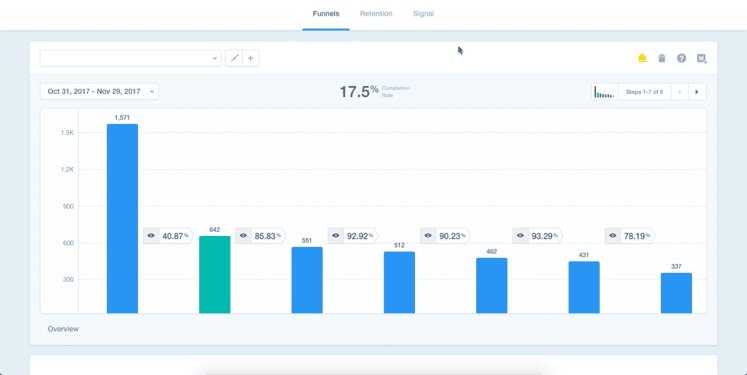Click the Overview label below the chart

tap(63, 329)
